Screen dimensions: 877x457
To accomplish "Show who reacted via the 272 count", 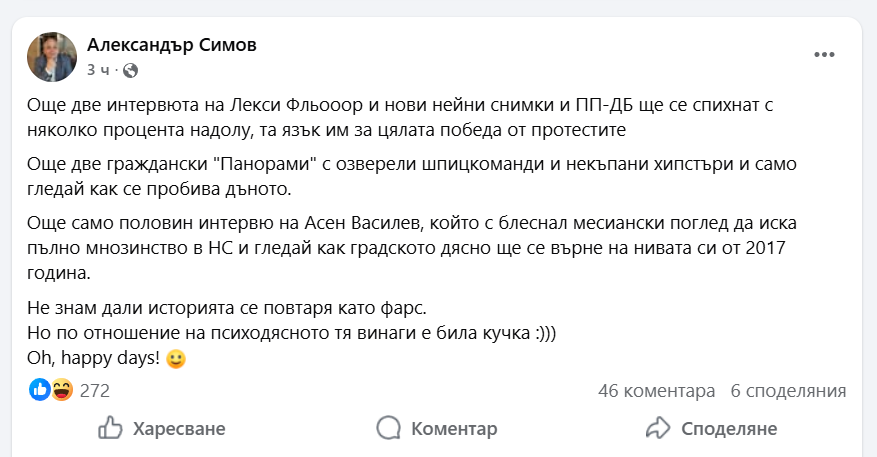I will (x=94, y=391).
